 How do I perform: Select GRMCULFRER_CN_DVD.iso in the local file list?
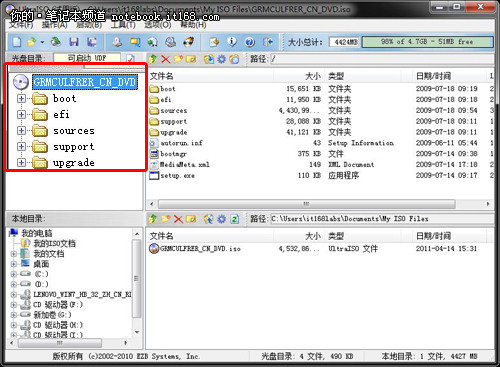[200, 249]
